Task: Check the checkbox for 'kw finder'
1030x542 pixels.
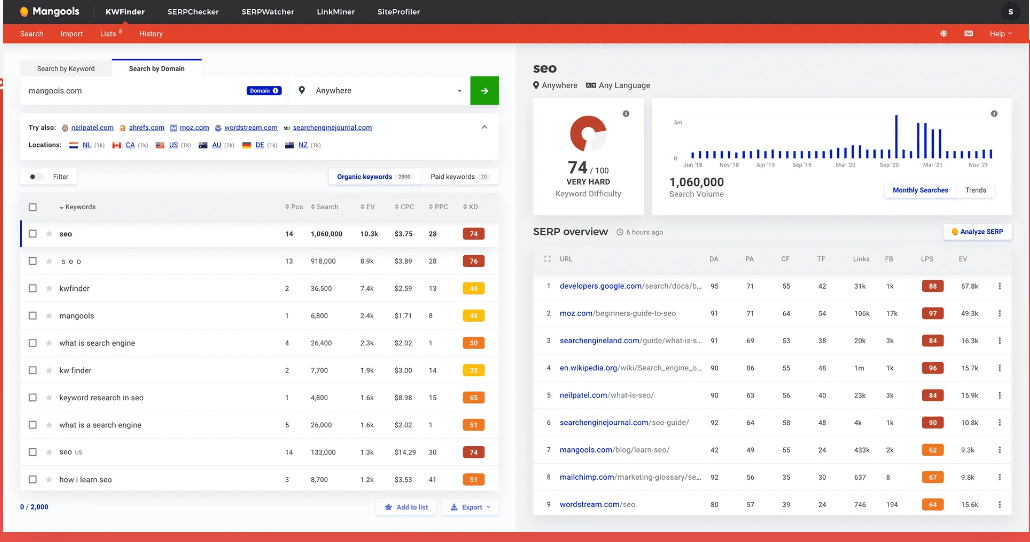Action: (33, 371)
